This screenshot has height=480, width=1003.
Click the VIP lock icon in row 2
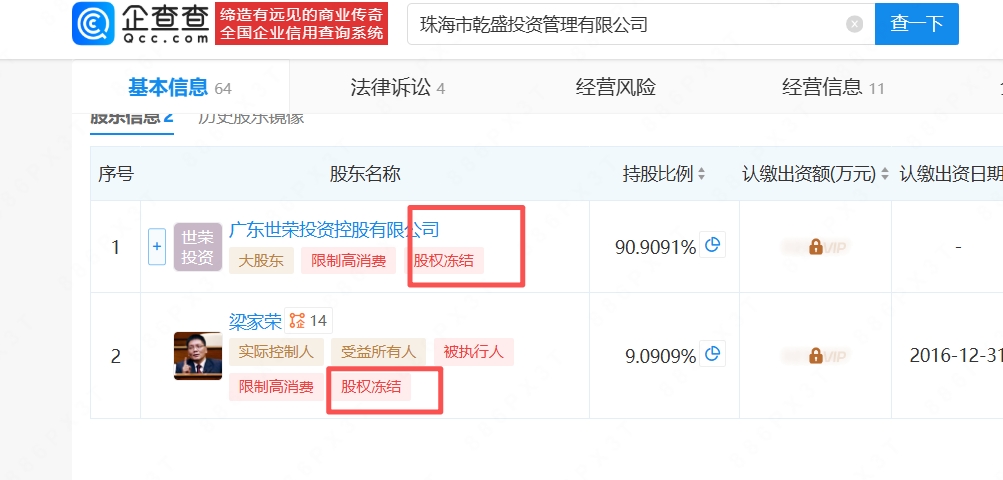click(816, 355)
